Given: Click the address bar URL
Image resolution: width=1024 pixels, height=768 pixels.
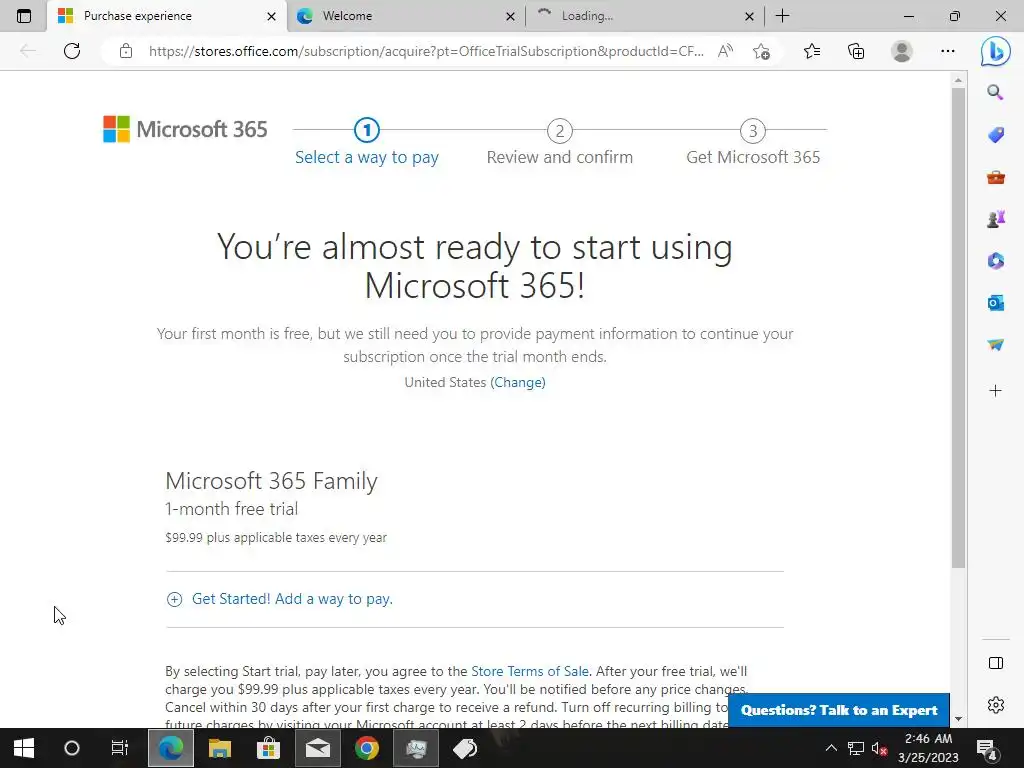Looking at the screenshot, I should coord(426,51).
